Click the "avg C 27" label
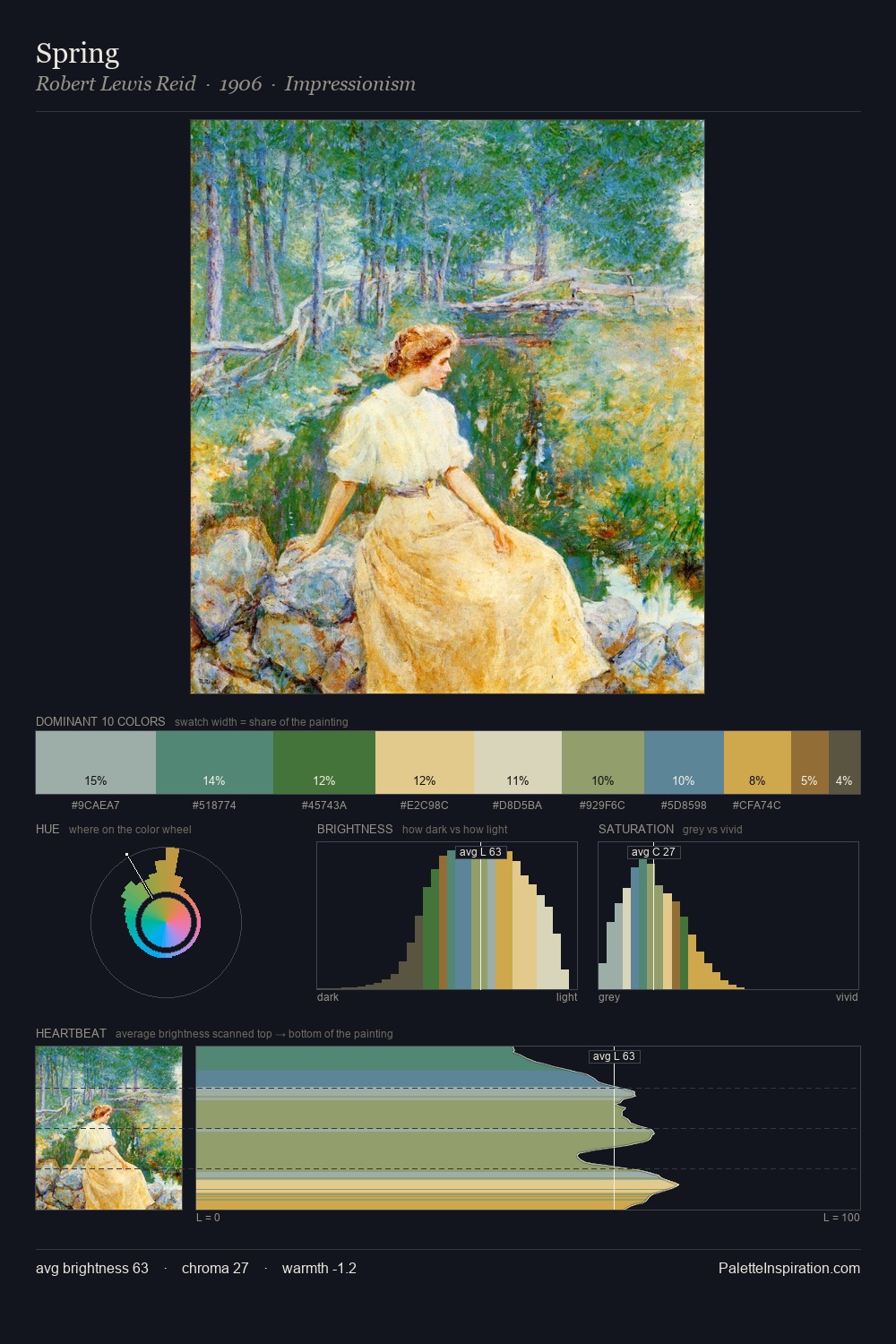The height and width of the screenshot is (1344, 896). pyautogui.click(x=654, y=852)
